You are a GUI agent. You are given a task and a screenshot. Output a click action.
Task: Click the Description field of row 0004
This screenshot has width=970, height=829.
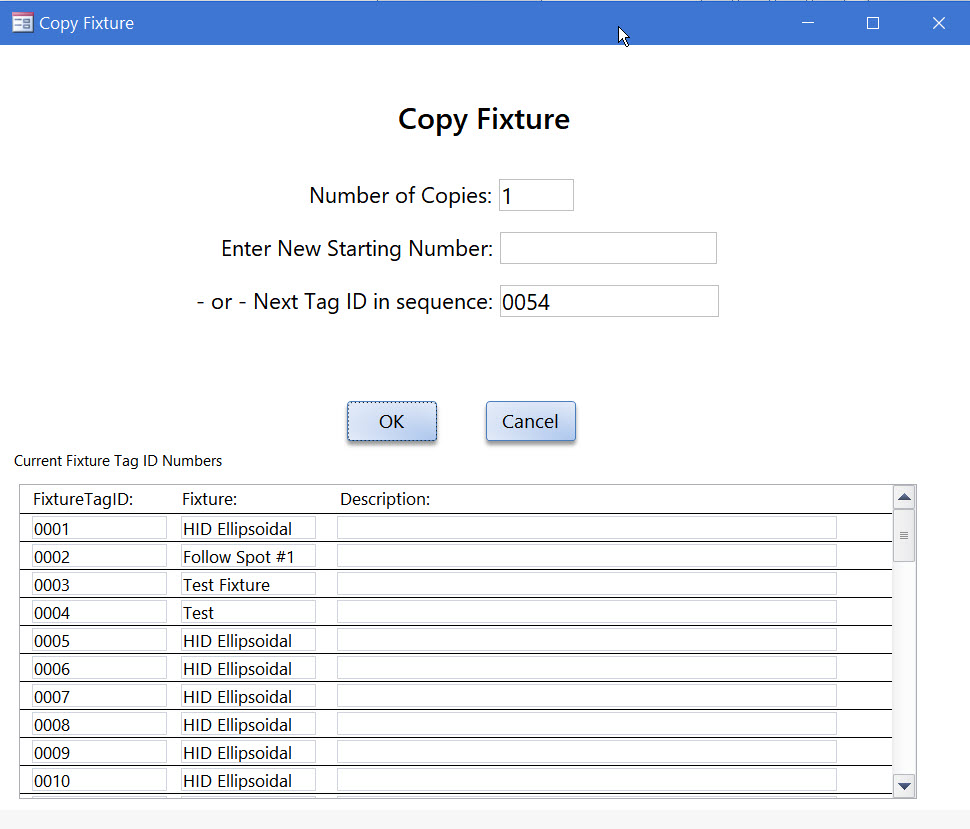tap(586, 612)
